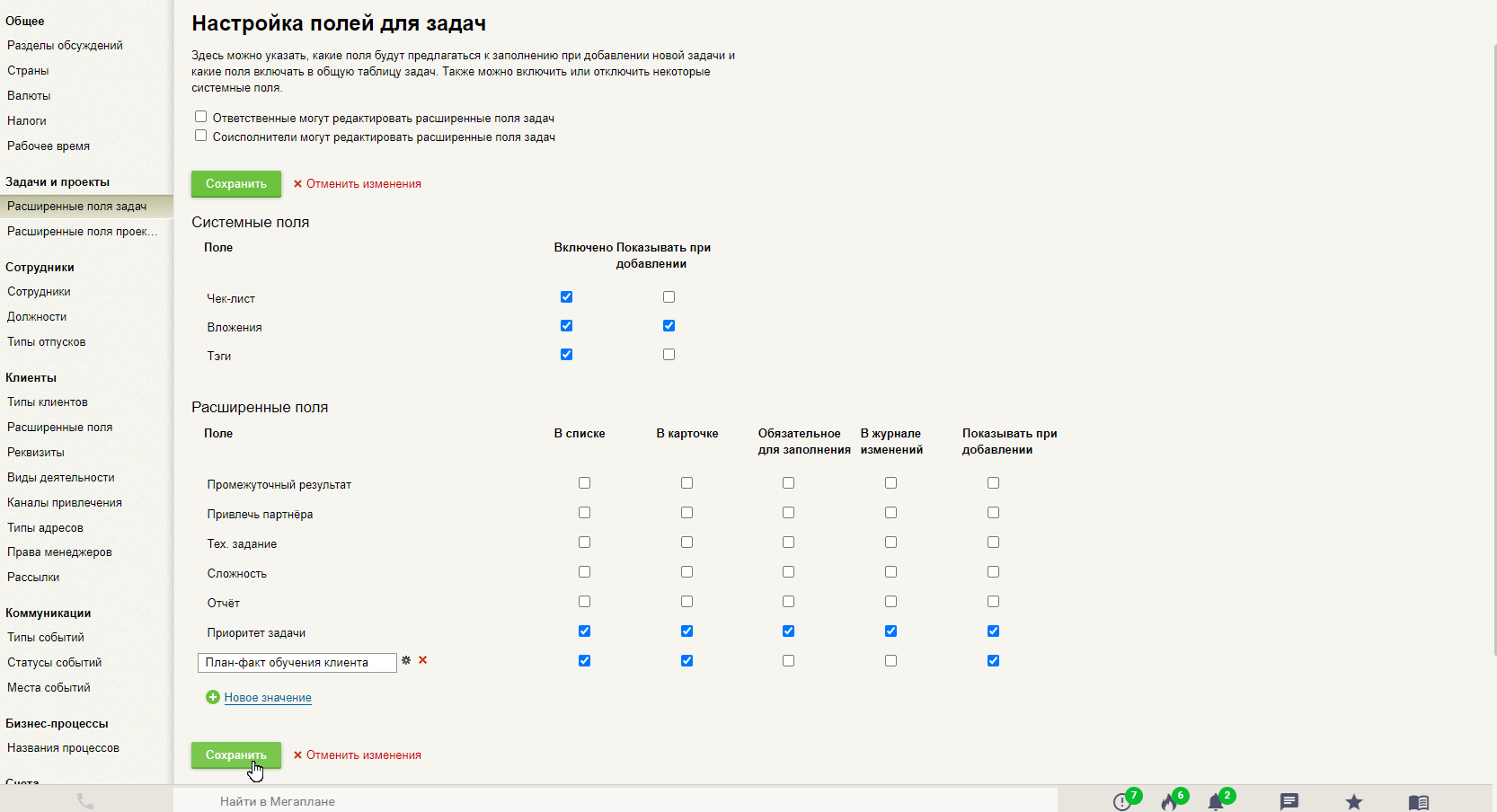Image resolution: width=1497 pixels, height=812 pixels.
Task: Open Типы отпусков settings
Action: [47, 341]
